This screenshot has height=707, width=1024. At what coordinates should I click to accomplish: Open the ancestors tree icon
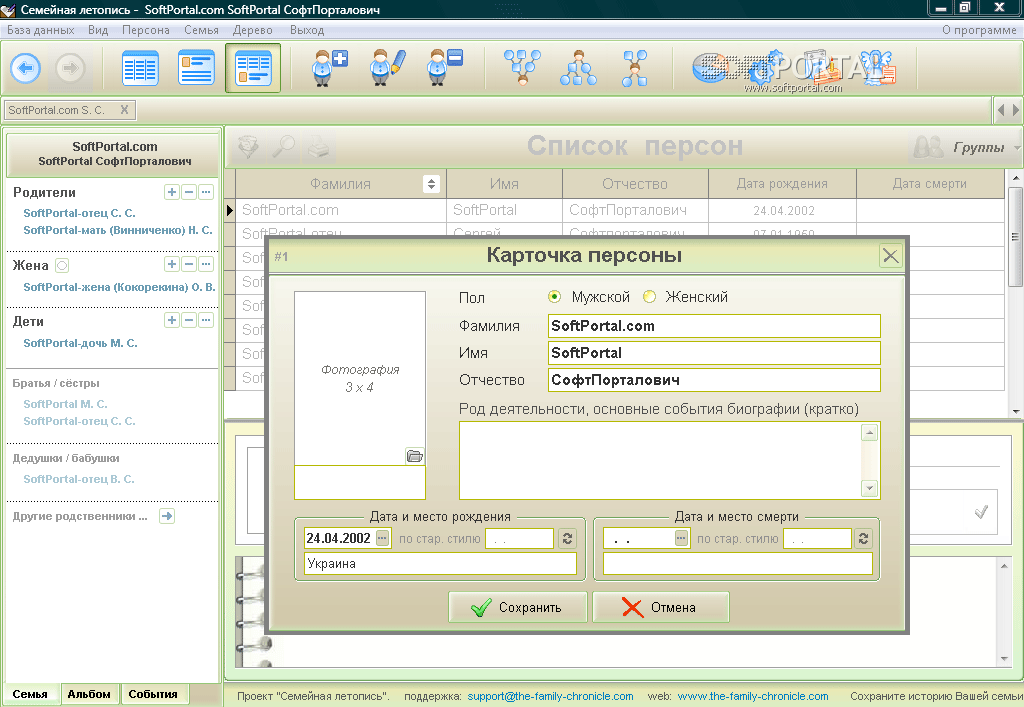[x=578, y=68]
